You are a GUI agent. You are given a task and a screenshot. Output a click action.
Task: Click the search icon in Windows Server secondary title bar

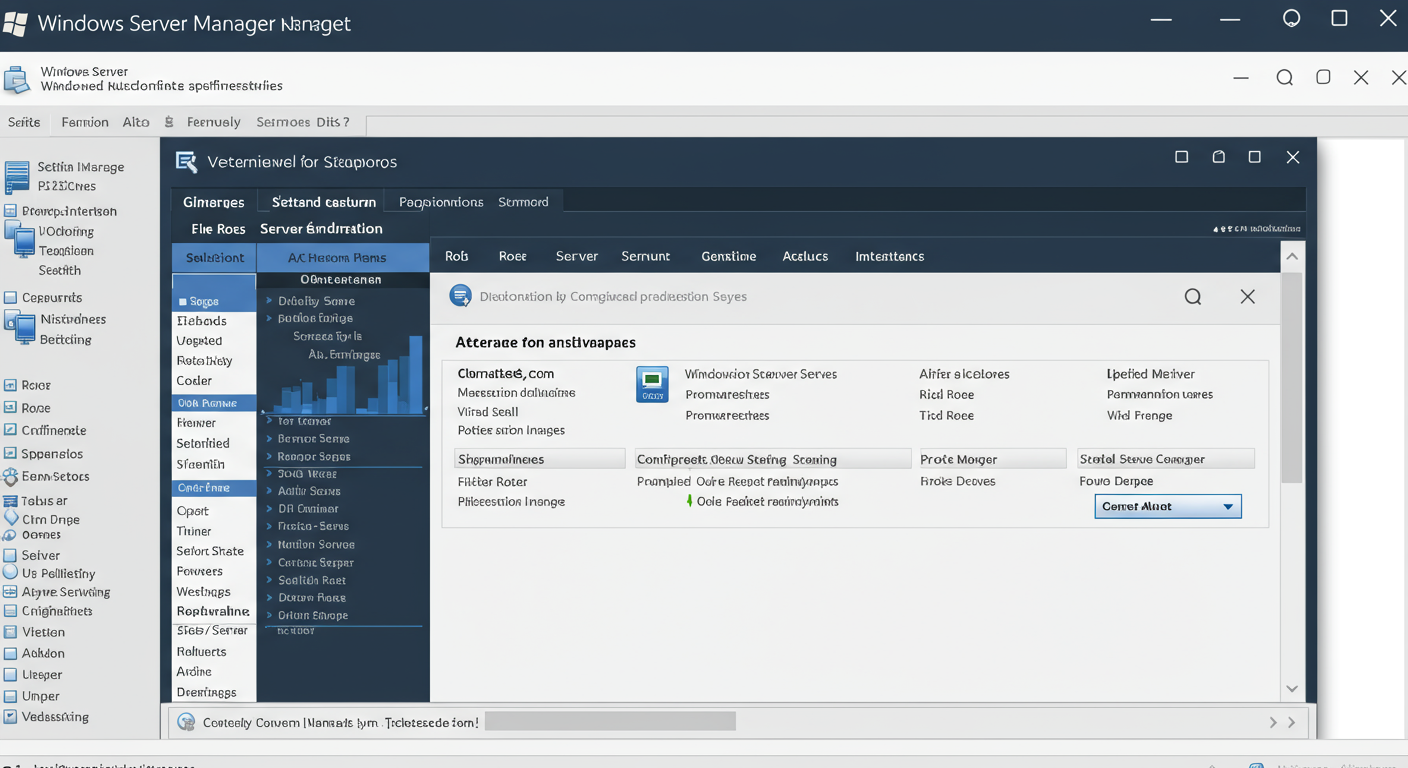(x=1285, y=78)
